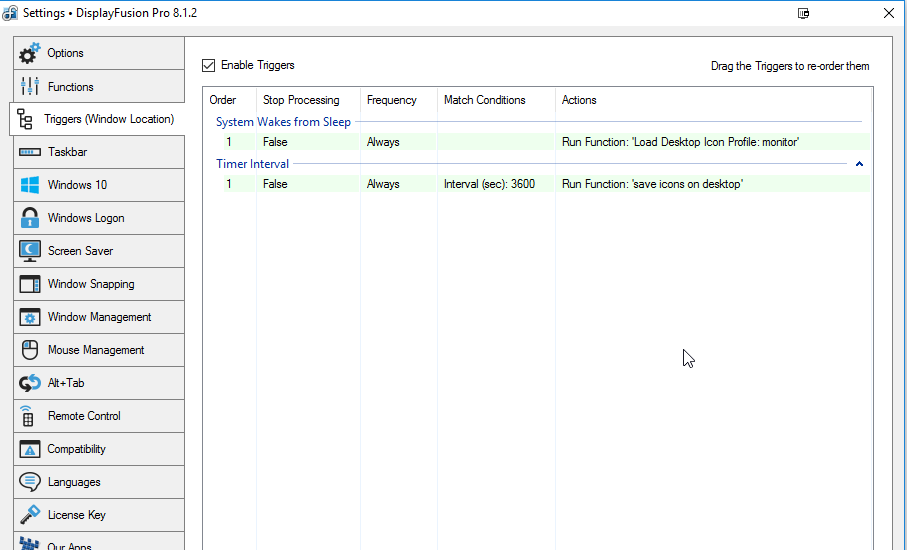Viewport: 907px width, 550px height.
Task: Switch to the Taskbar tab label
Action: coord(67,152)
